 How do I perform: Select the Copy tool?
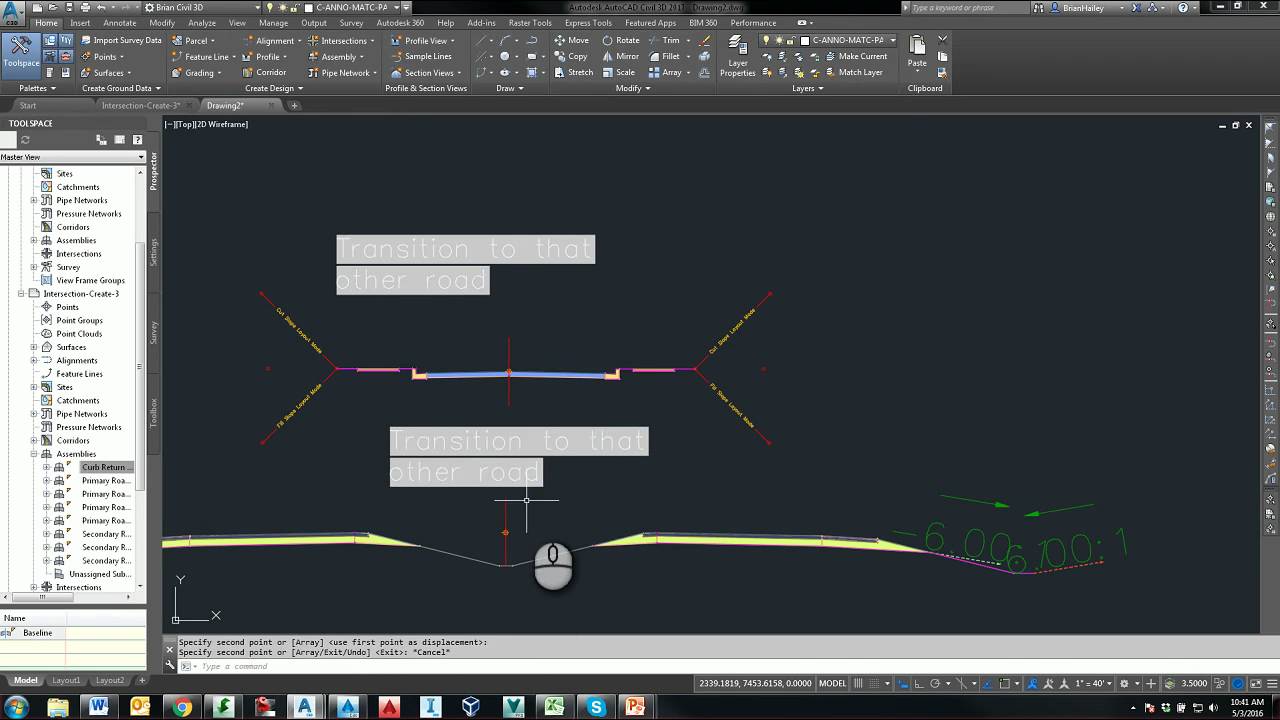571,57
